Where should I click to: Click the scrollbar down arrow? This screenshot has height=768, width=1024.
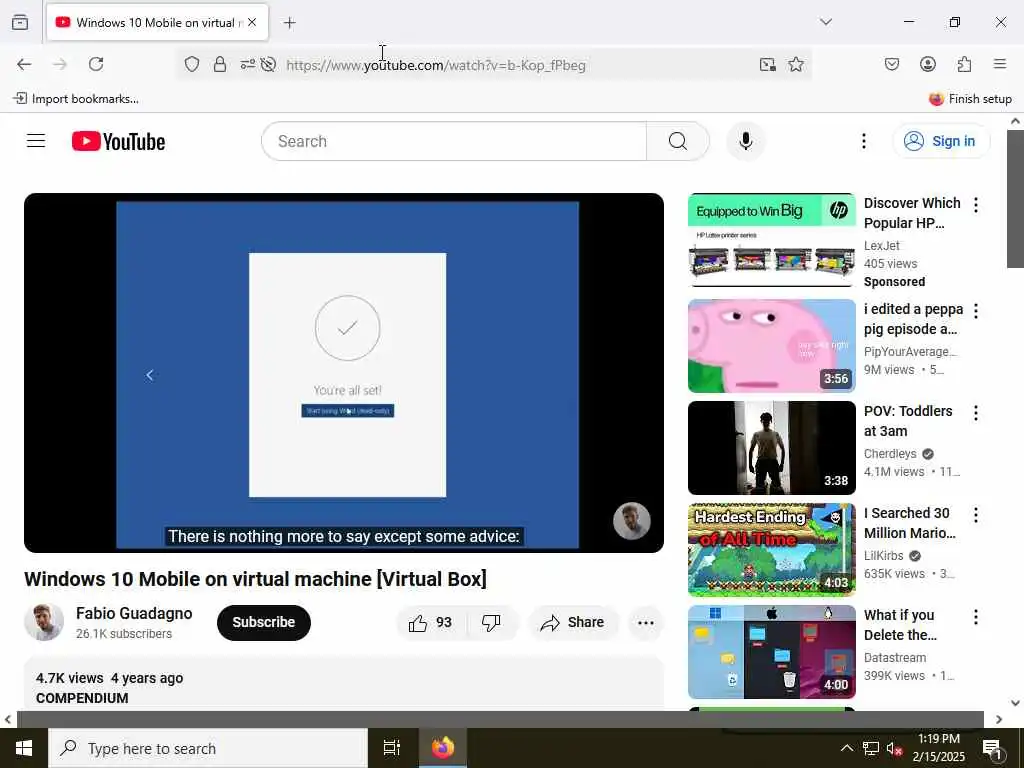click(1015, 703)
